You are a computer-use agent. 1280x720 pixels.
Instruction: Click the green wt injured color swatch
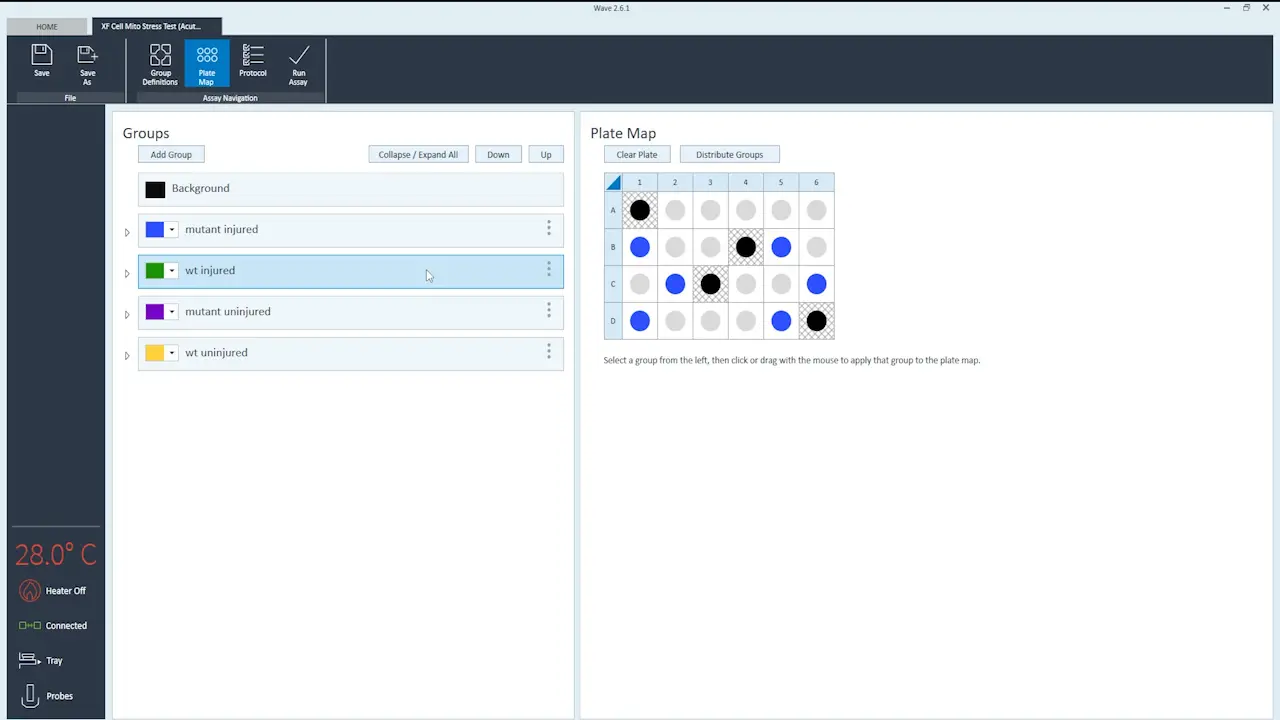click(155, 271)
